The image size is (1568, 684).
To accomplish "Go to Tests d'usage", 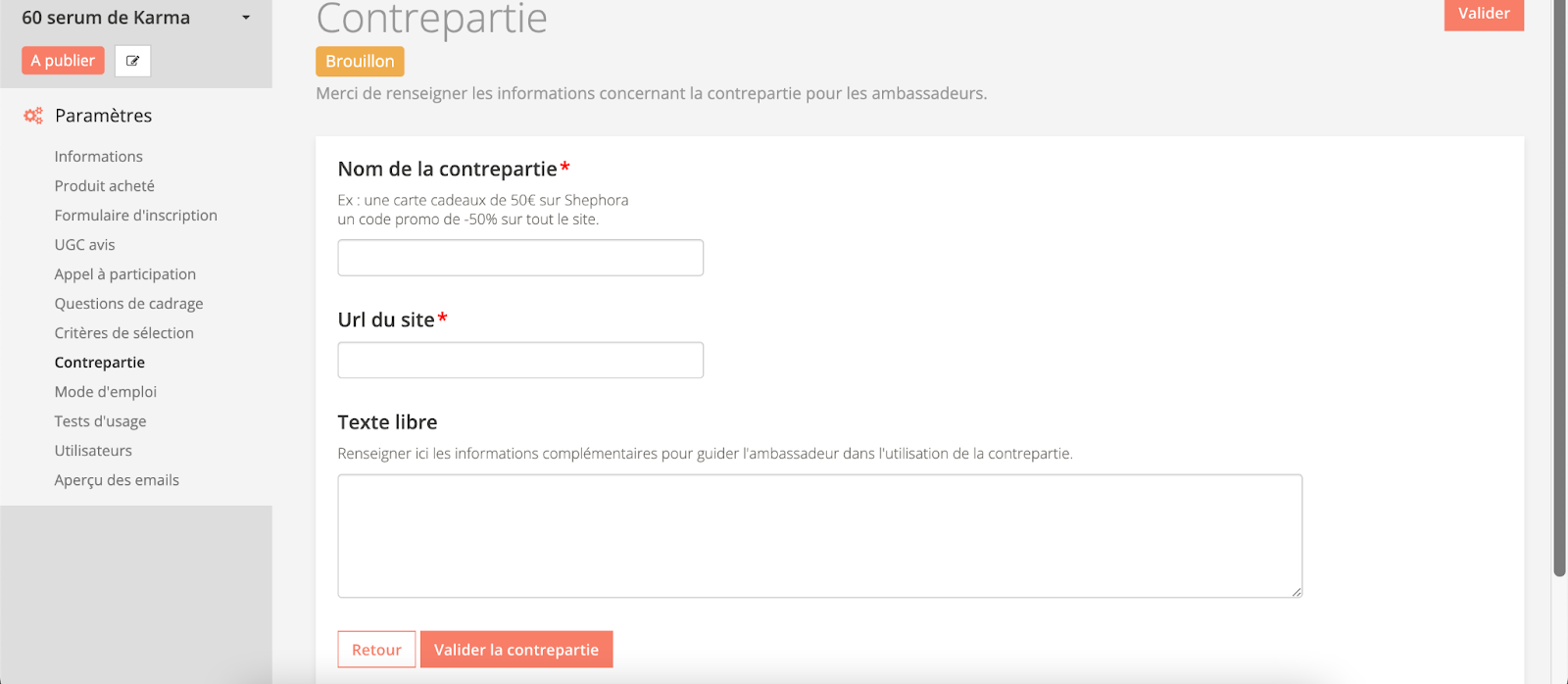I will [100, 421].
